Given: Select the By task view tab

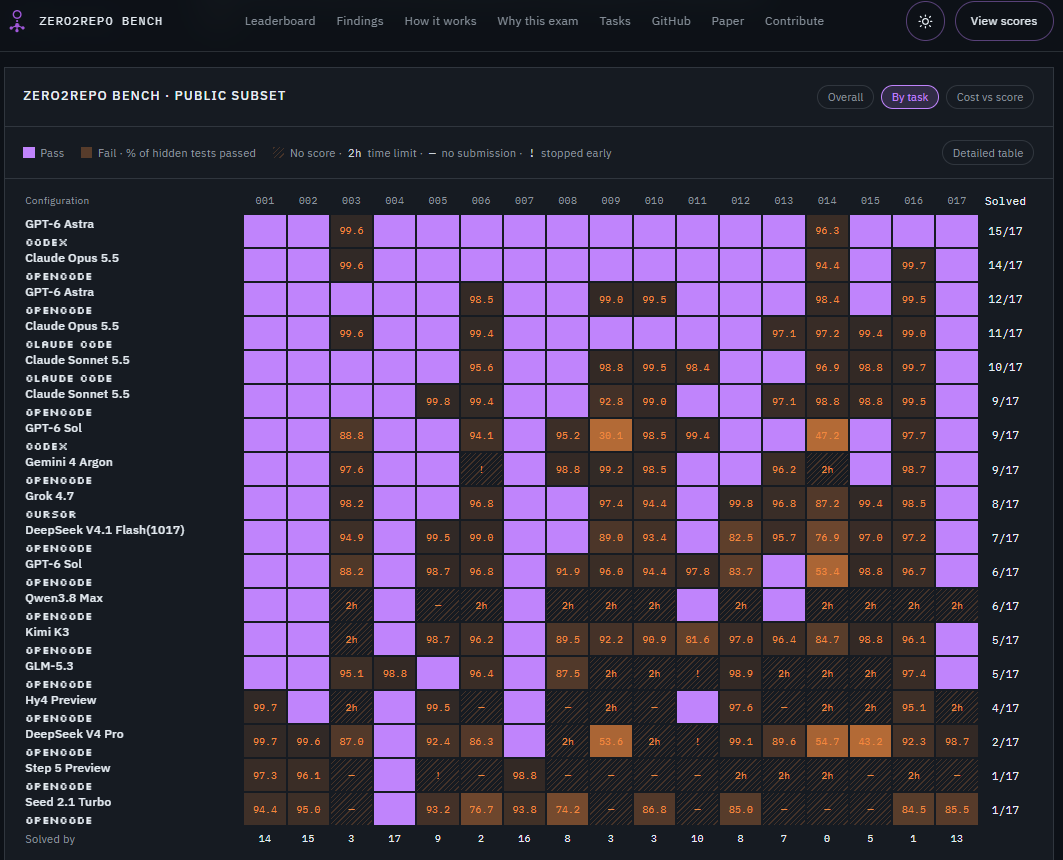Looking at the screenshot, I should [910, 97].
